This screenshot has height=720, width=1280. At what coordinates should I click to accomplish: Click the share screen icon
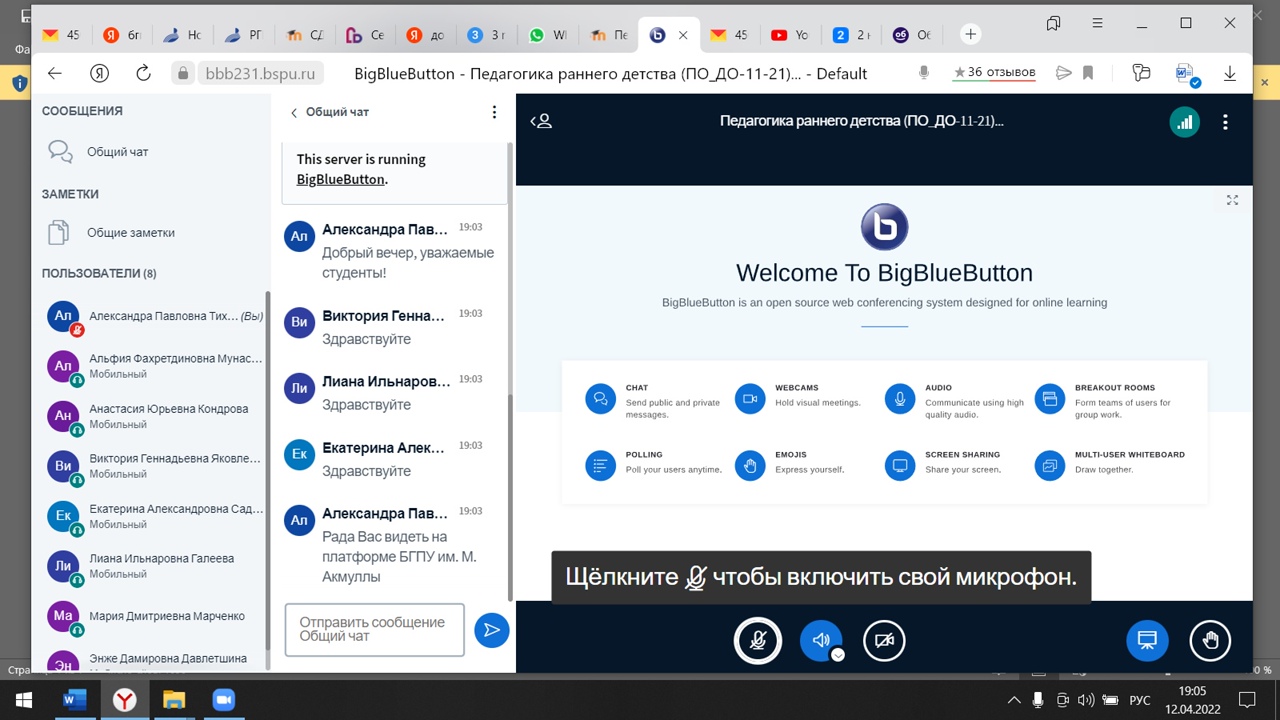pyautogui.click(x=1147, y=641)
